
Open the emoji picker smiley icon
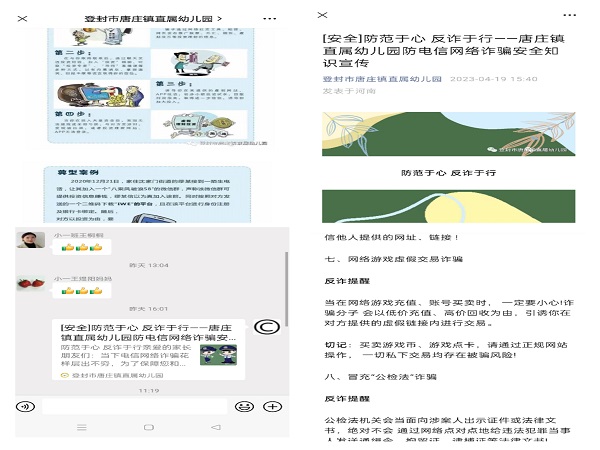(x=244, y=406)
